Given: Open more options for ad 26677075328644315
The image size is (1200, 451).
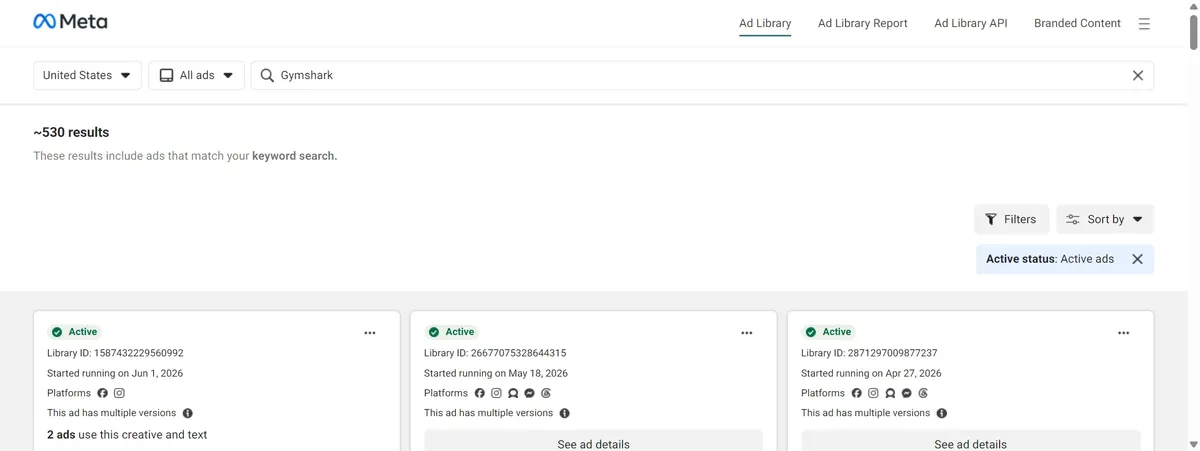Looking at the screenshot, I should [747, 333].
